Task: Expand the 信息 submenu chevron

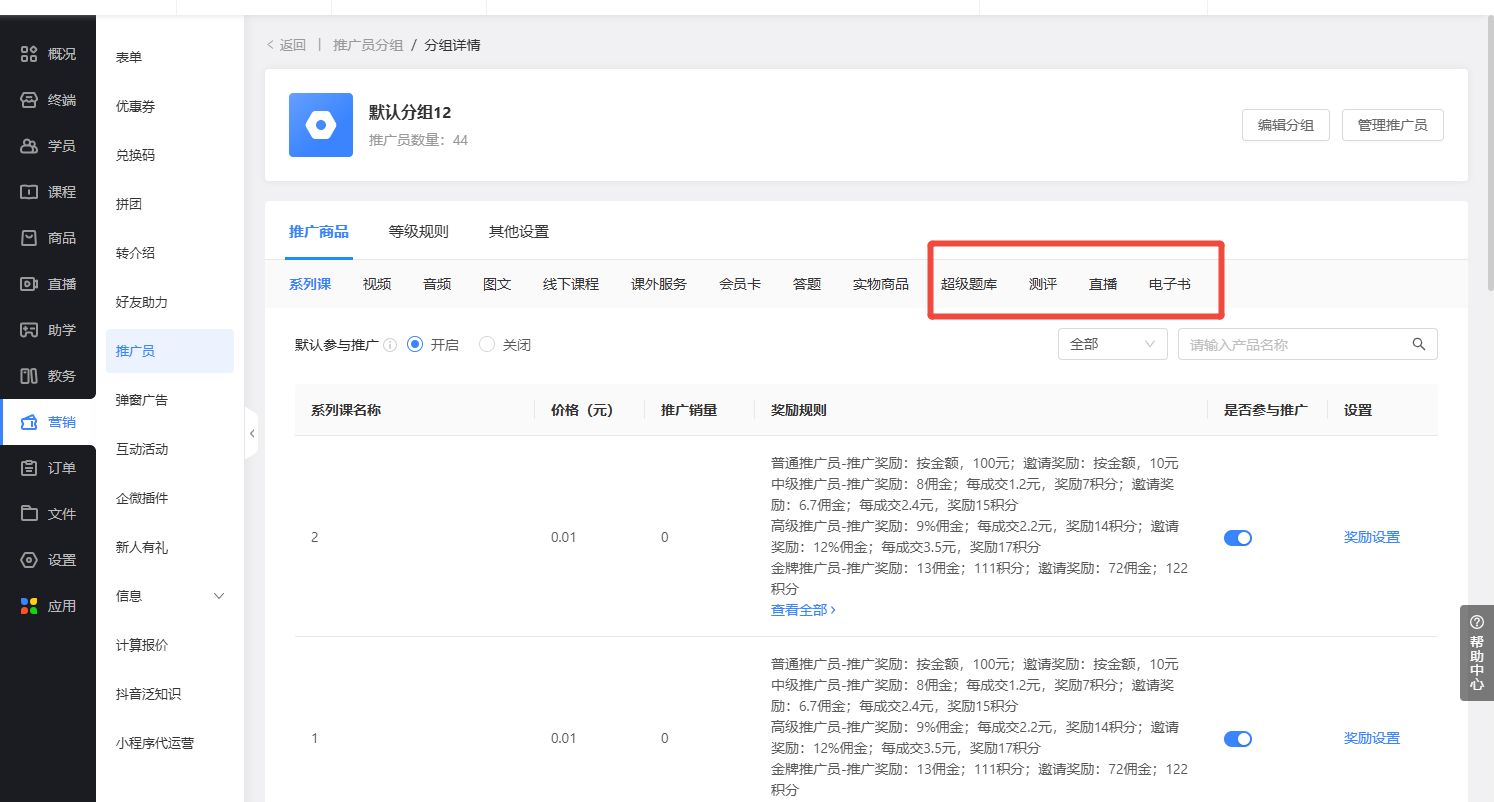Action: (x=220, y=596)
